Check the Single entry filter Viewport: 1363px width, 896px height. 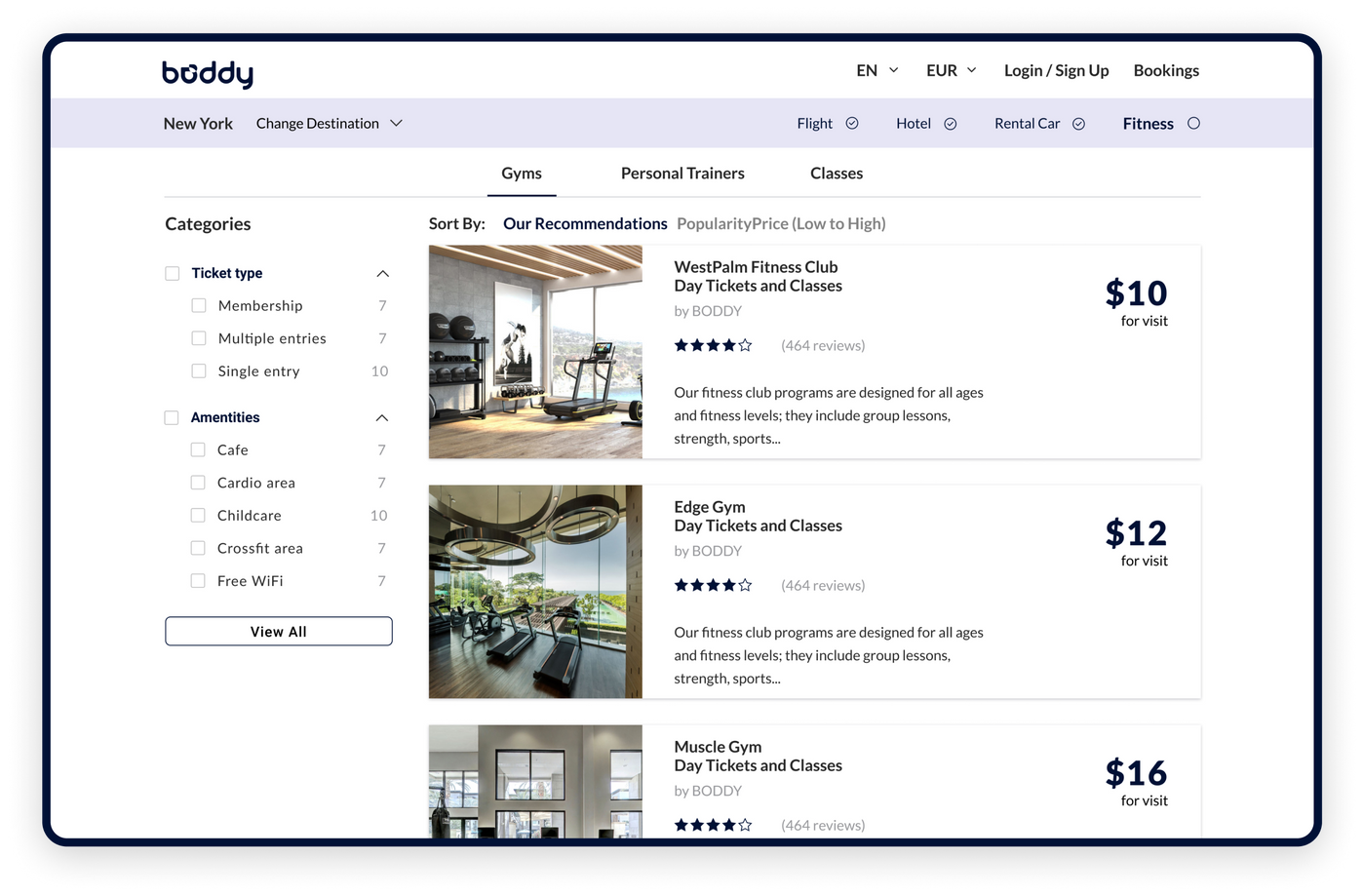199,371
